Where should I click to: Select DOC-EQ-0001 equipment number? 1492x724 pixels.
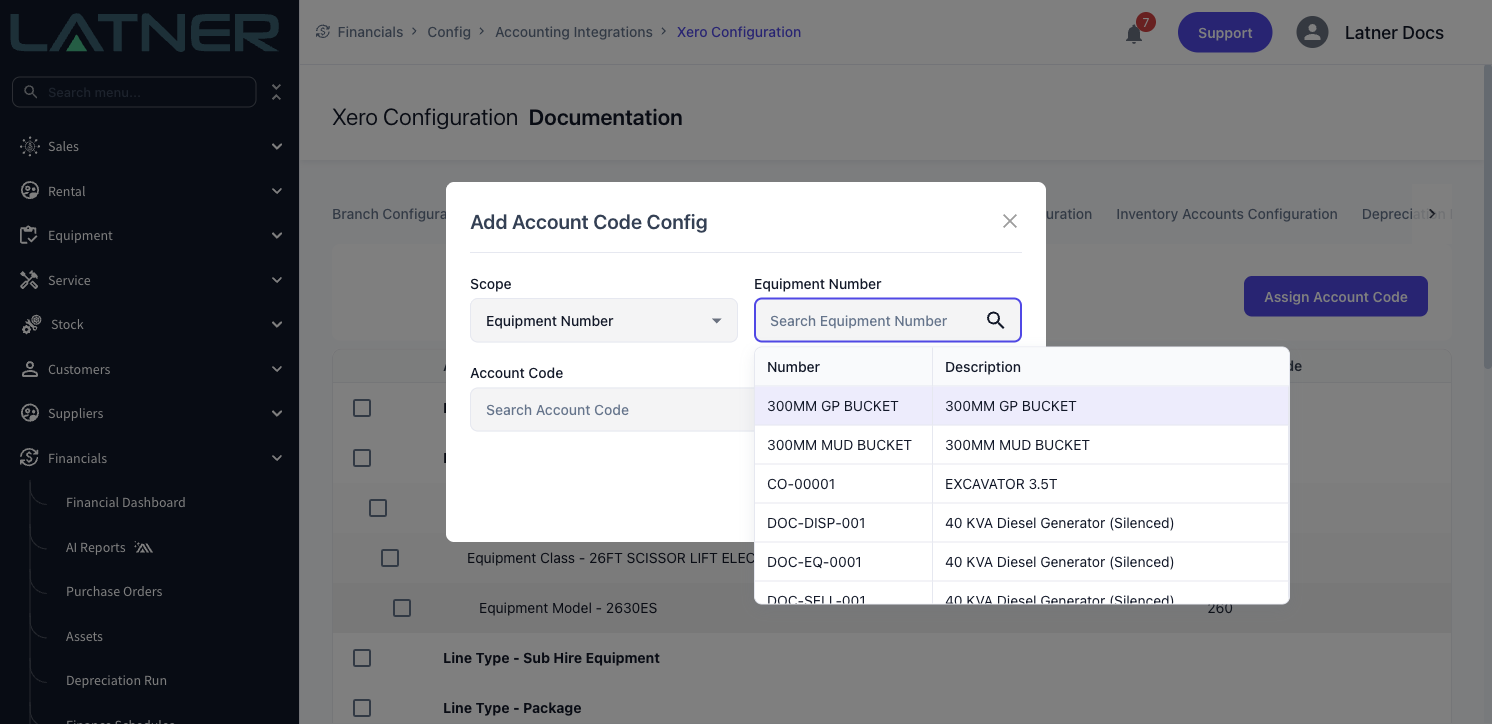(x=814, y=562)
